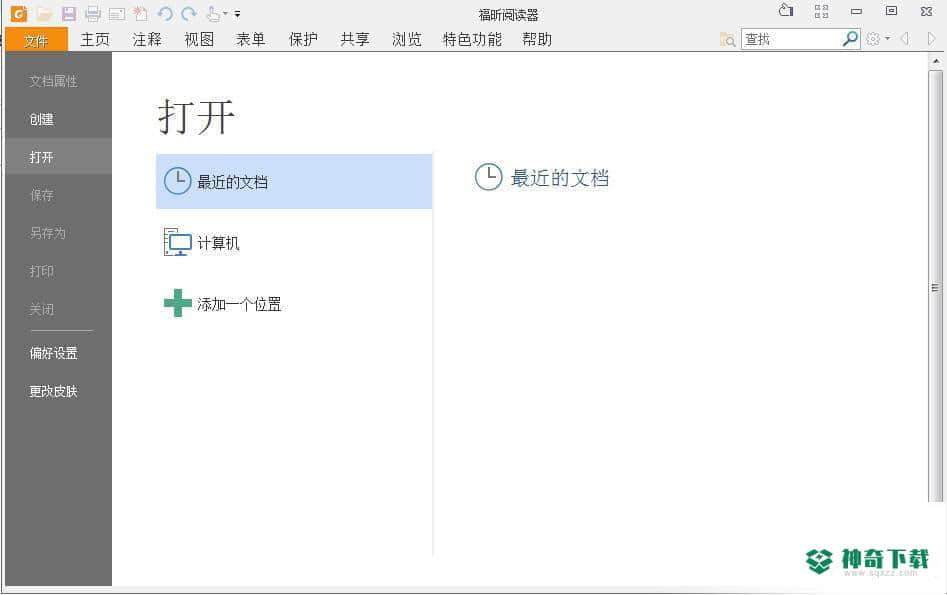This screenshot has width=947, height=595.
Task: Click the new blank document icon
Action: pyautogui.click(x=140, y=13)
